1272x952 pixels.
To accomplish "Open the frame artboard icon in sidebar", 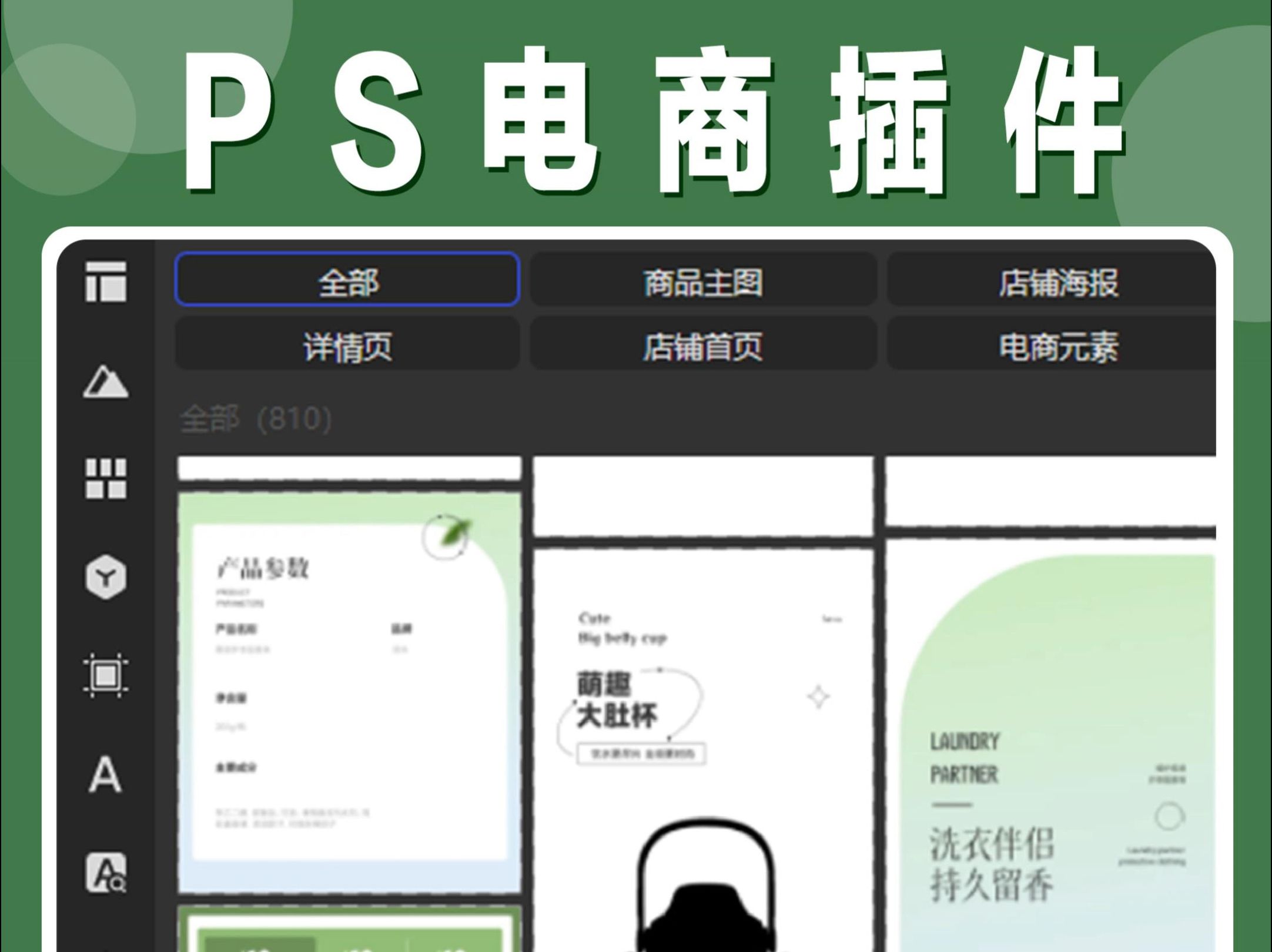I will (x=106, y=675).
